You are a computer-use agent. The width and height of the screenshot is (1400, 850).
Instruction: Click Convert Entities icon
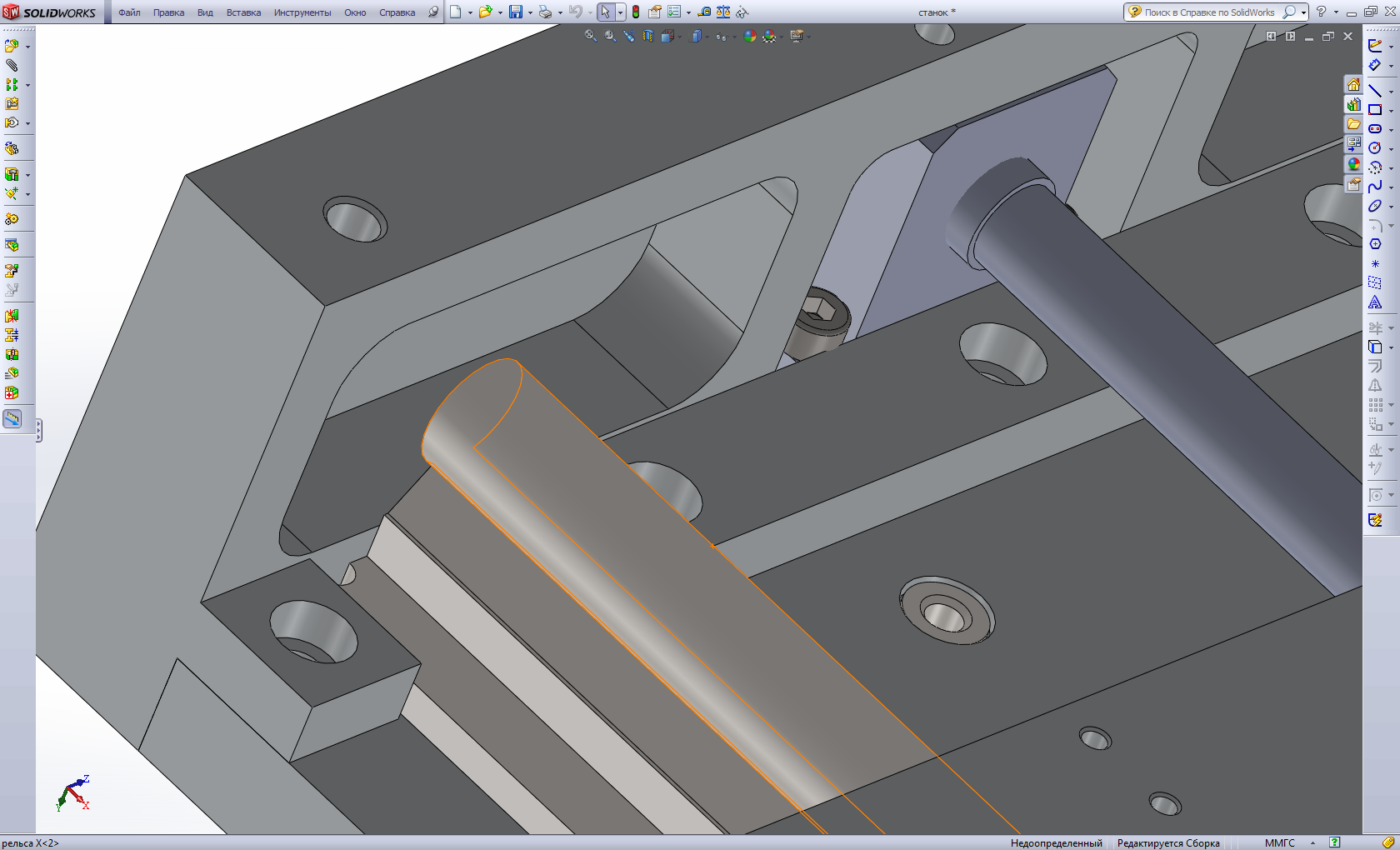point(1375,347)
